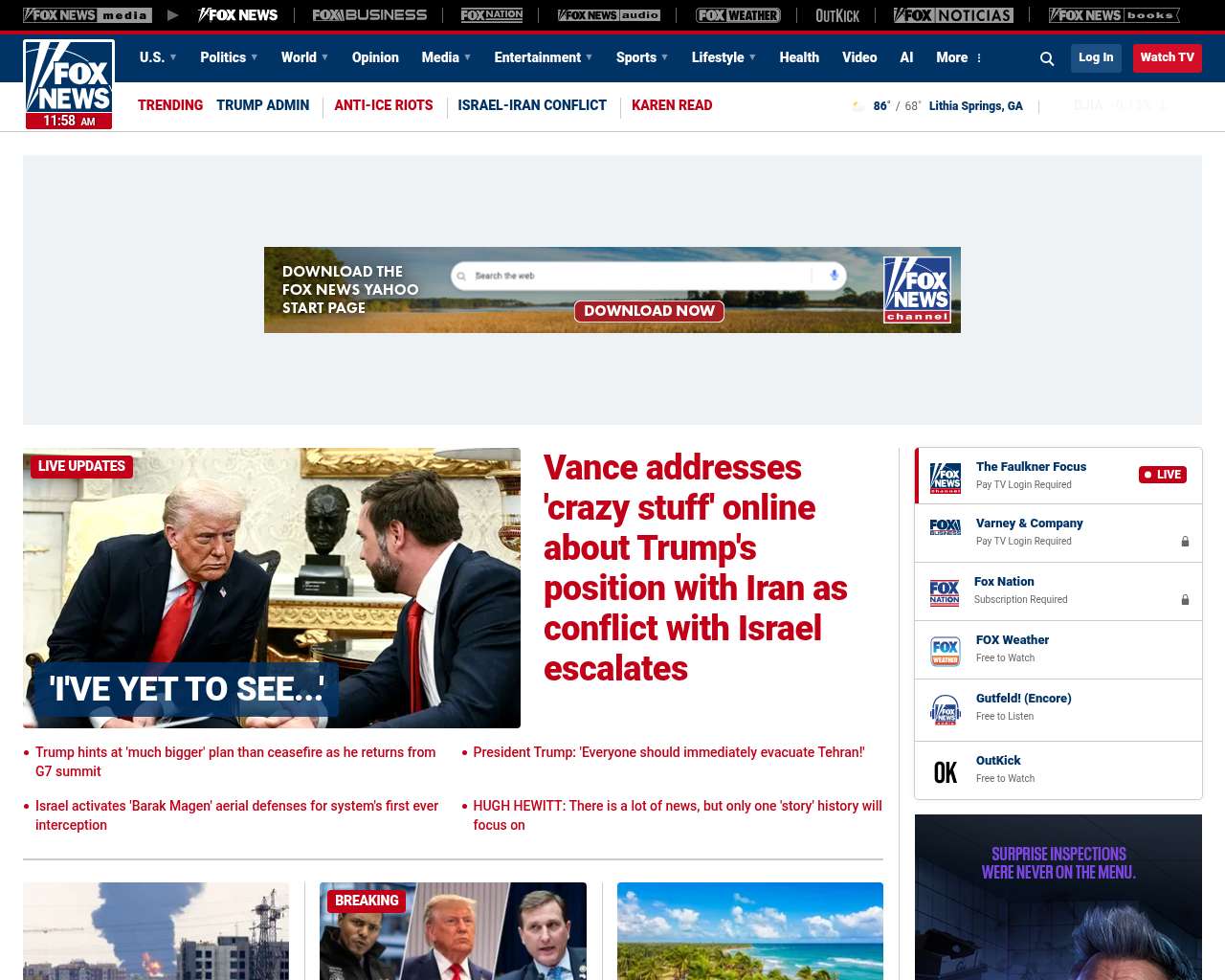Click microphone icon in ad search bar
The image size is (1225, 980).
(834, 276)
